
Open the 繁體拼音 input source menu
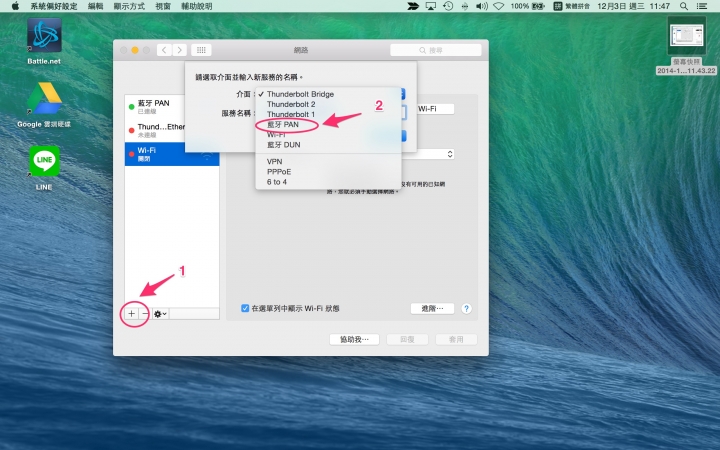572,6
